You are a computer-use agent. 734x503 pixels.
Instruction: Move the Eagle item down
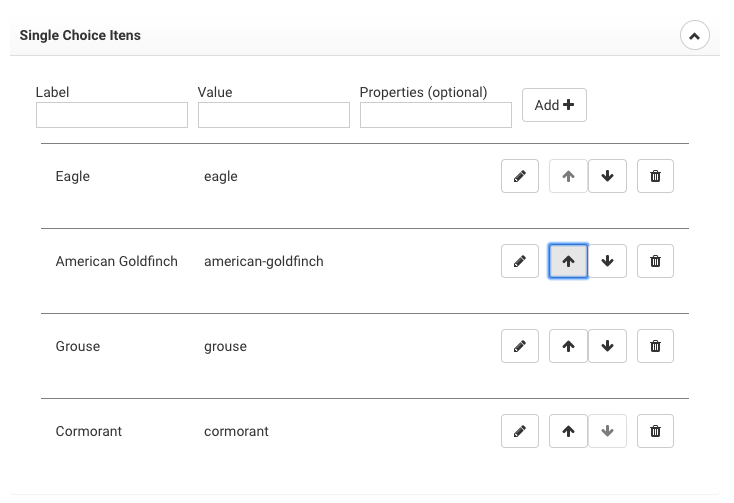pos(607,176)
